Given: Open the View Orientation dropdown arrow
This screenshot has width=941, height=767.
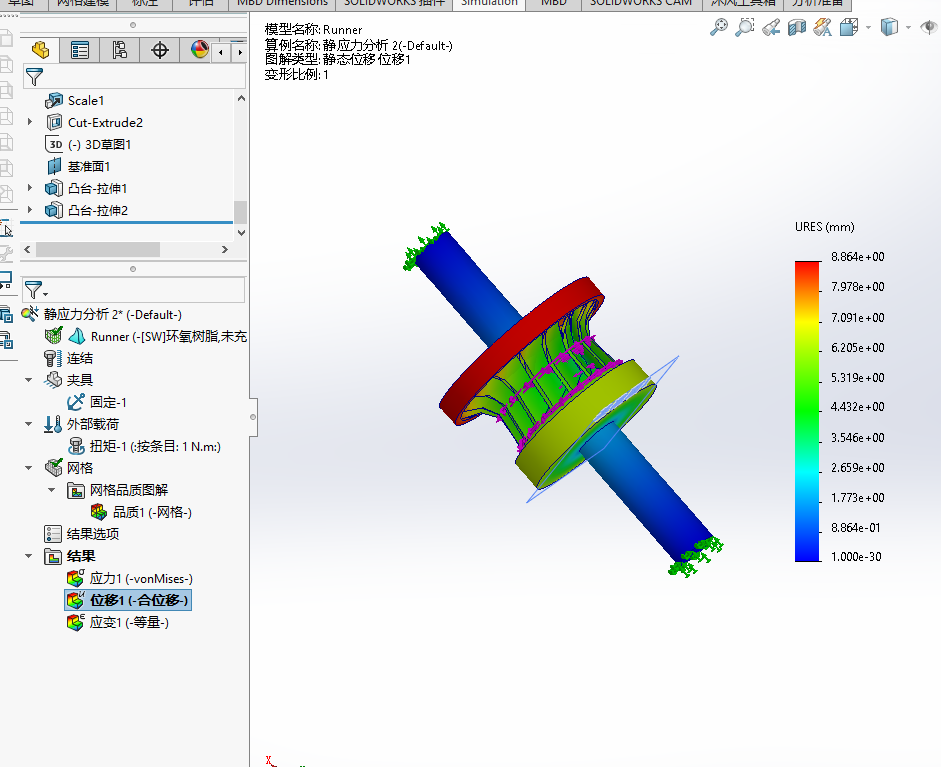Looking at the screenshot, I should [868, 28].
